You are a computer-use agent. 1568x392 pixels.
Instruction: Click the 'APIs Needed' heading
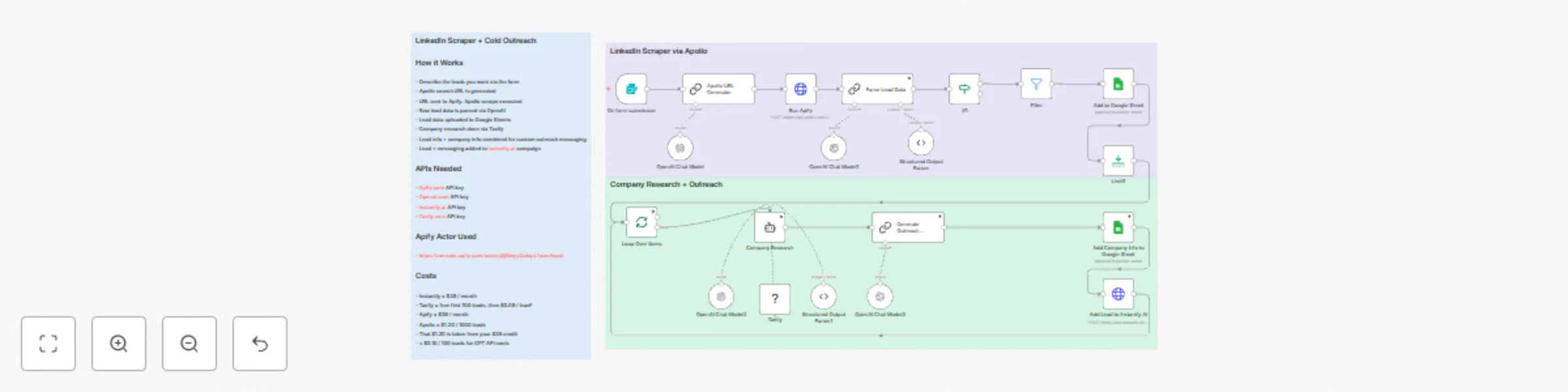pyautogui.click(x=438, y=169)
